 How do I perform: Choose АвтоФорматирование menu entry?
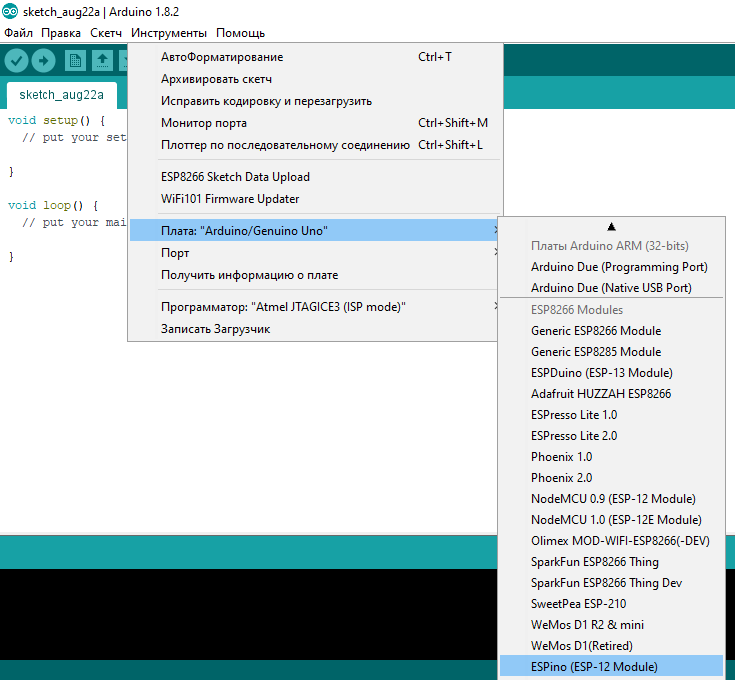pyautogui.click(x=315, y=57)
